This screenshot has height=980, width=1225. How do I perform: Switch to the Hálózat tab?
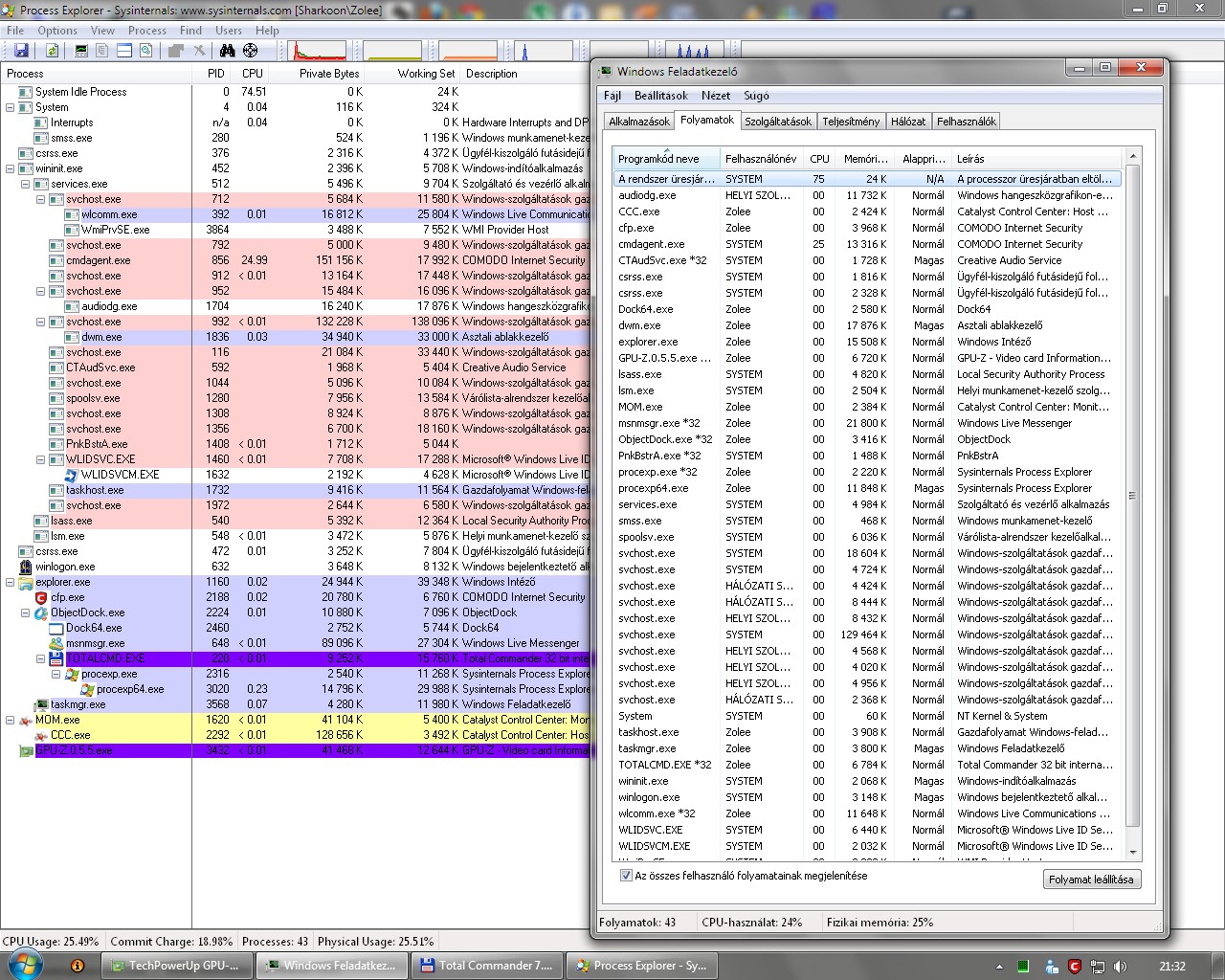pos(908,122)
